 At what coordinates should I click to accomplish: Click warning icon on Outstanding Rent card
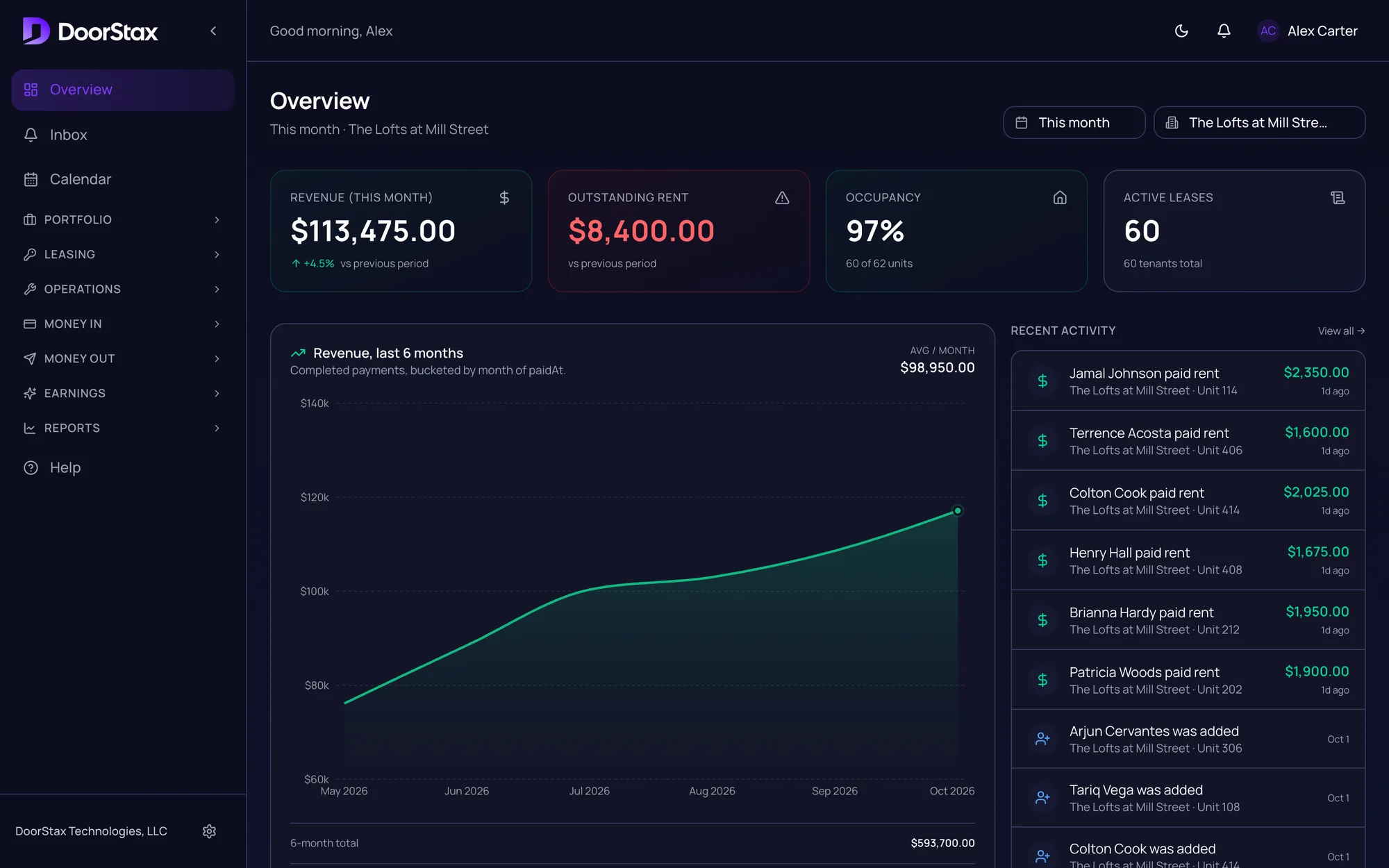pos(782,198)
